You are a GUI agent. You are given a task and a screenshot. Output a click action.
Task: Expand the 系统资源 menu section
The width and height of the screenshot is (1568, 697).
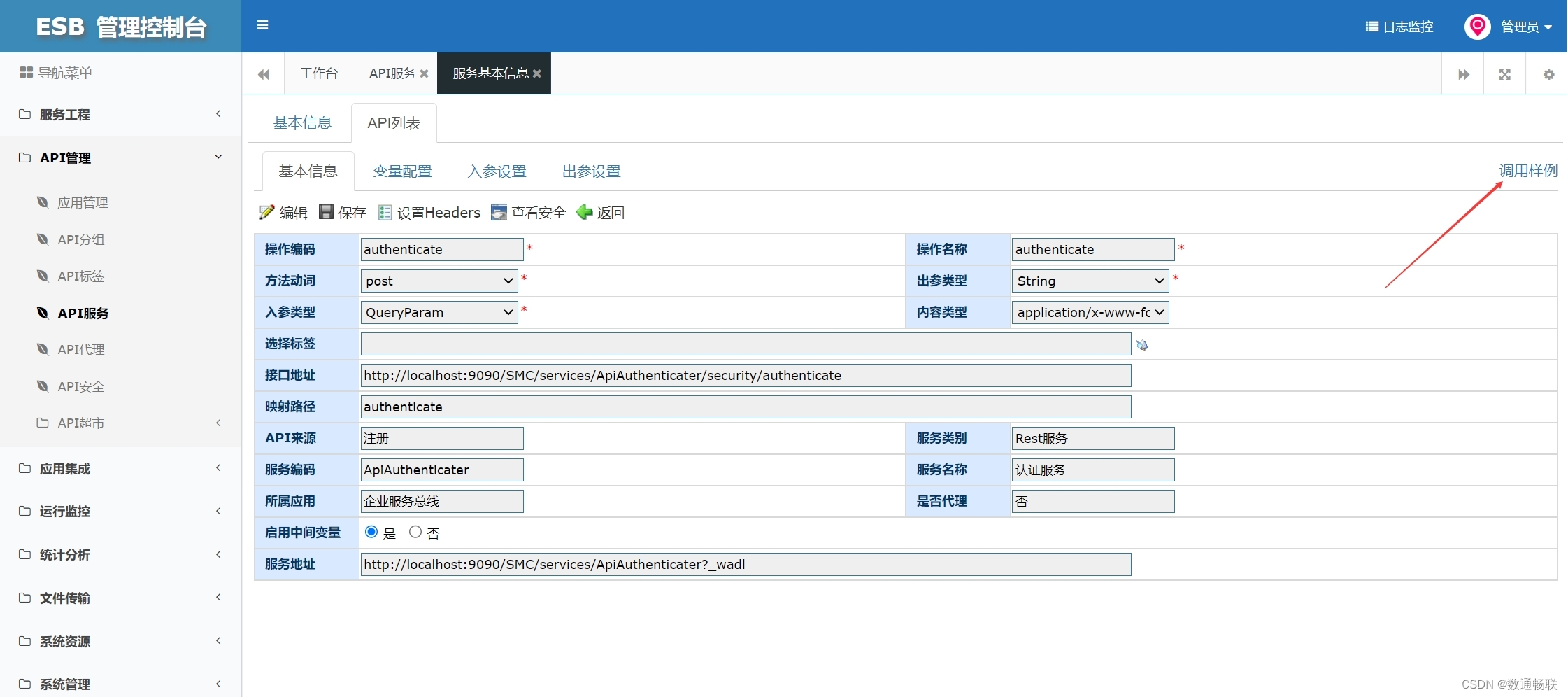pos(120,641)
